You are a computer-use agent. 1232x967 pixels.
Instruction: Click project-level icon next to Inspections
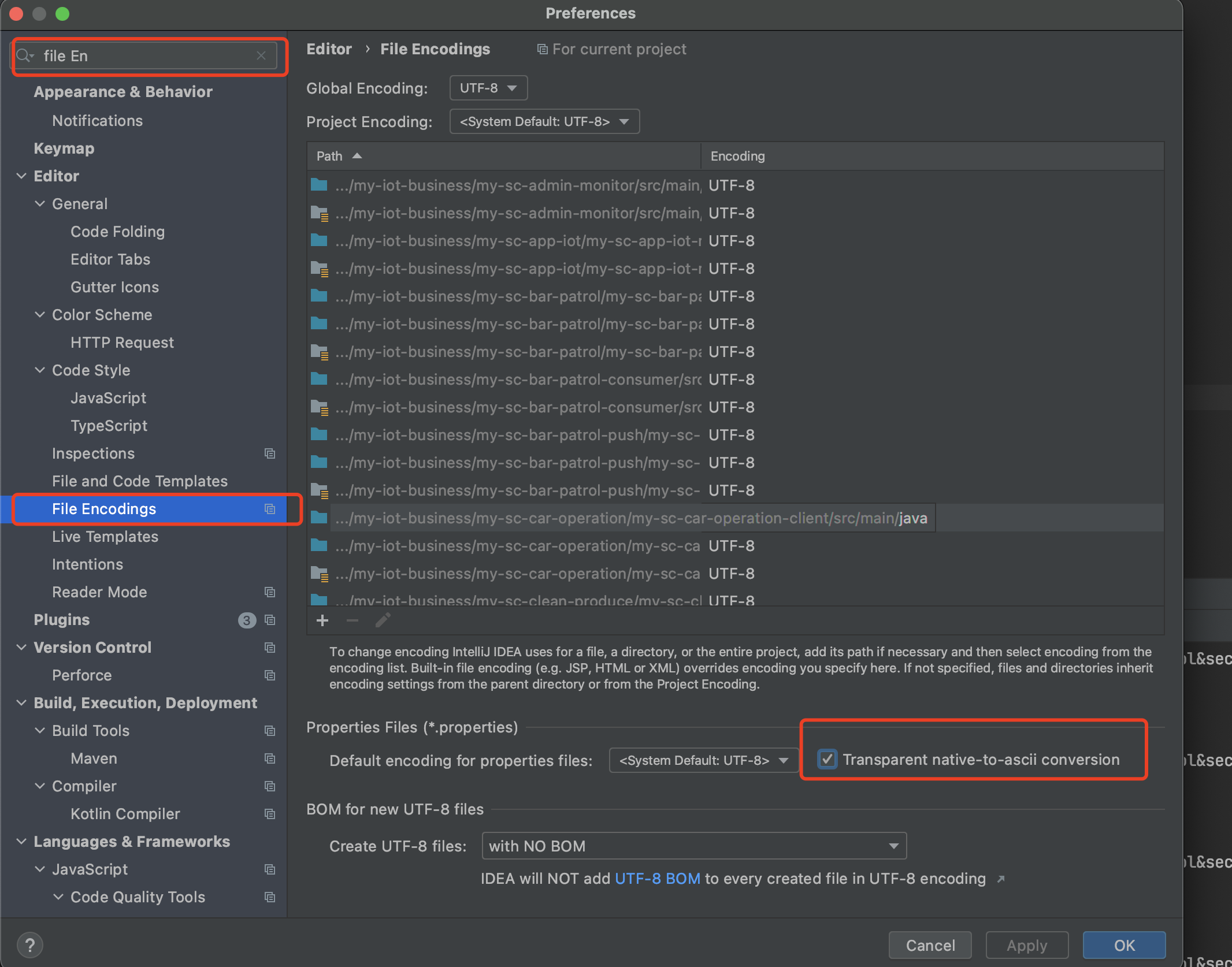click(x=270, y=453)
